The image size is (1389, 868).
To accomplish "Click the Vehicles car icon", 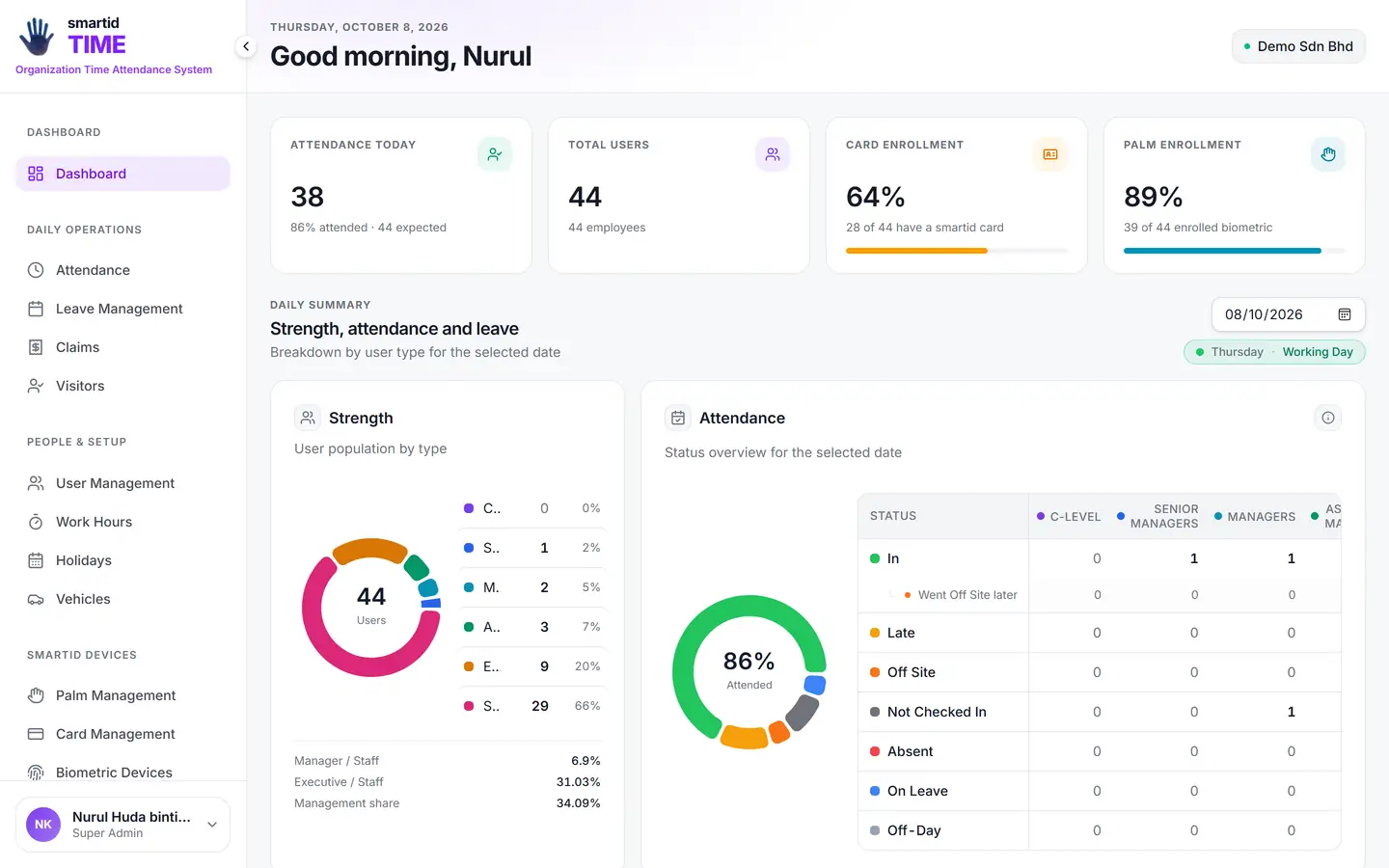I will (x=36, y=599).
